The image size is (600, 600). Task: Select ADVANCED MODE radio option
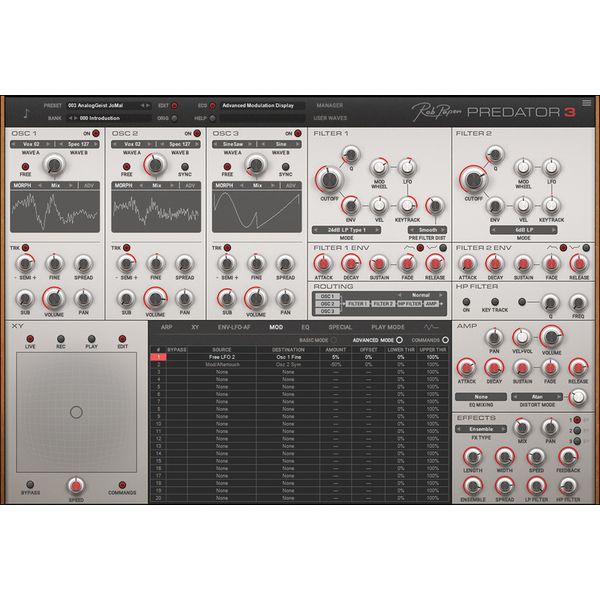coord(399,340)
